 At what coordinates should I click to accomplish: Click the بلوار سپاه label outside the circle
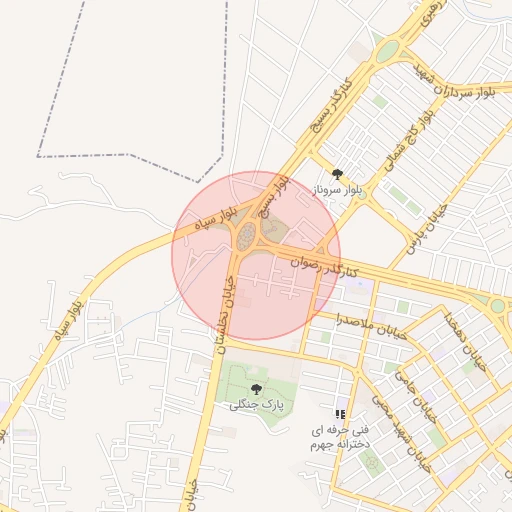pyautogui.click(x=69, y=321)
